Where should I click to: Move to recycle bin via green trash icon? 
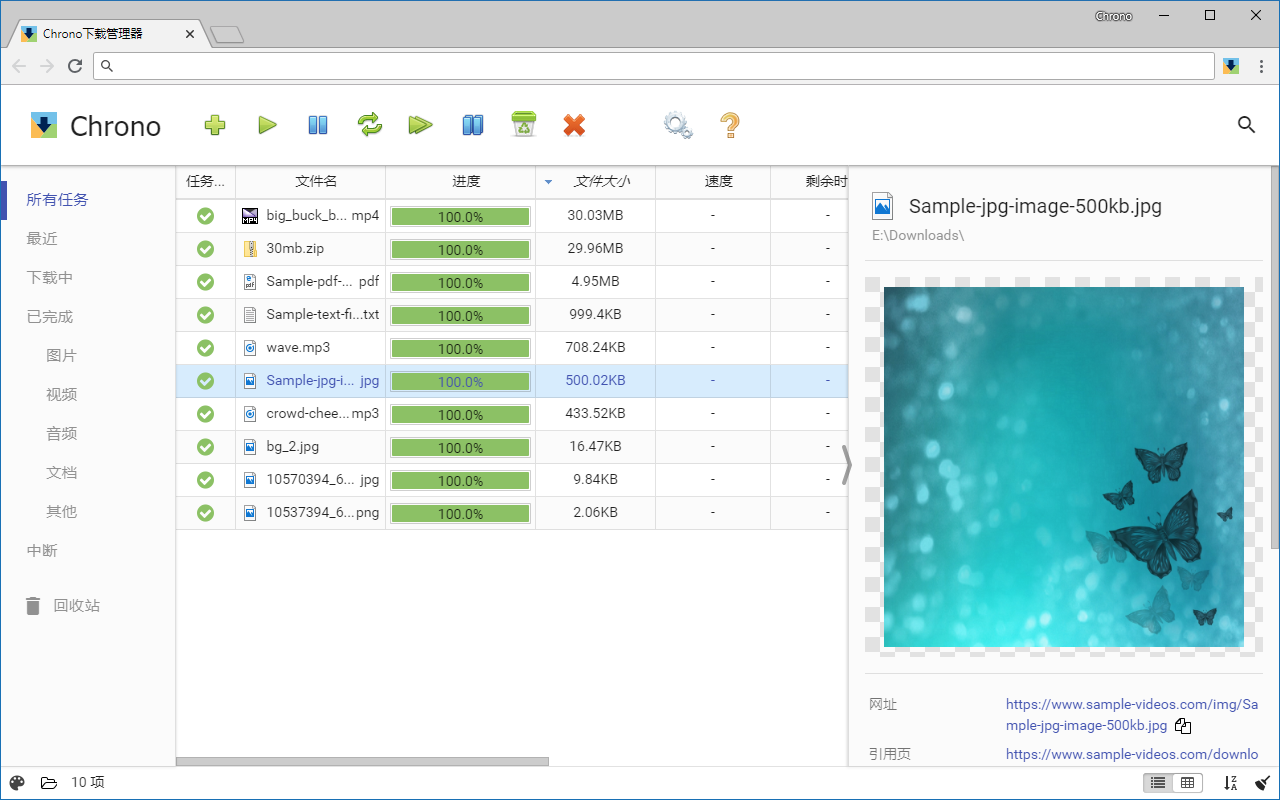click(x=524, y=124)
